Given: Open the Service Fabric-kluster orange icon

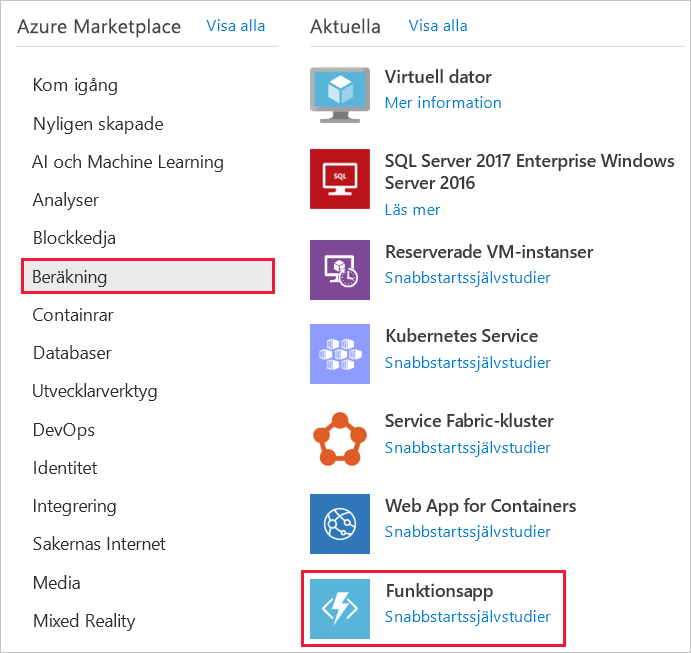Looking at the screenshot, I should (340, 439).
